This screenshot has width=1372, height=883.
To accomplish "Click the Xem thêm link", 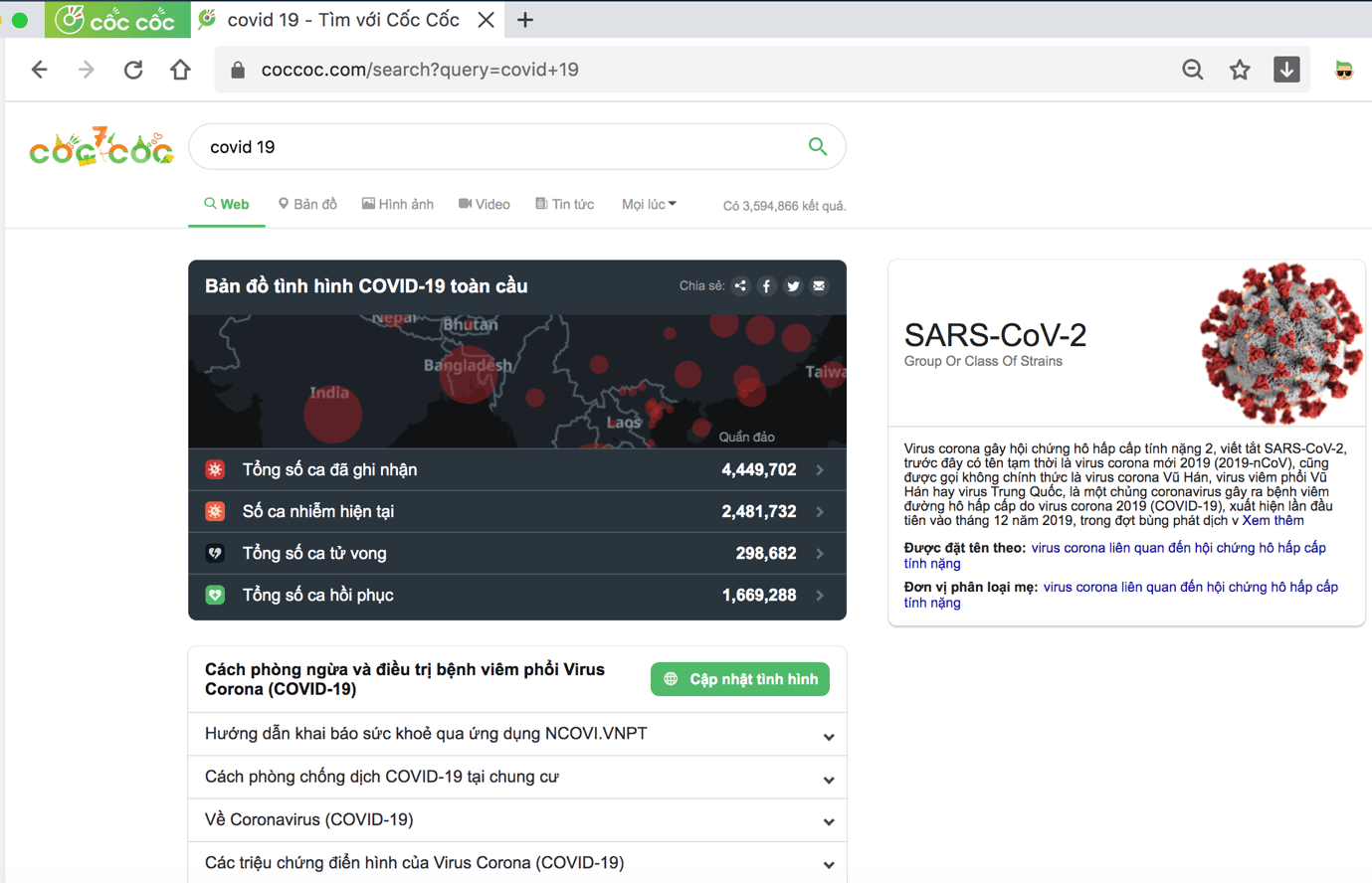I will pyautogui.click(x=1273, y=520).
